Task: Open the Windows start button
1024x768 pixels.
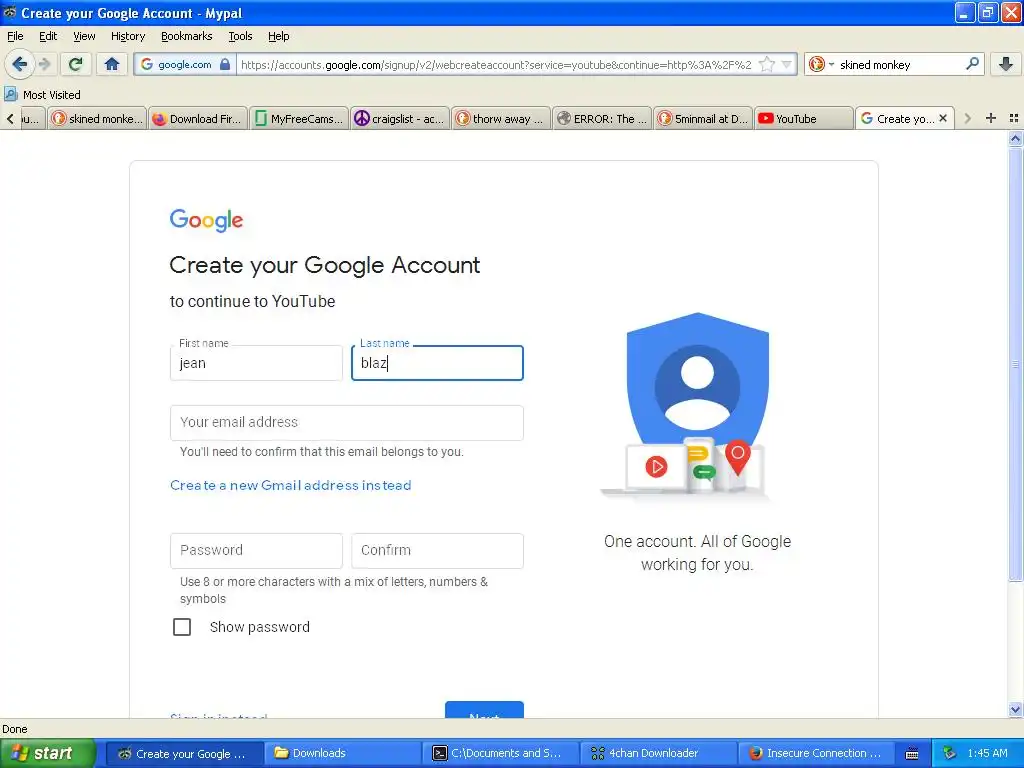Action: (47, 753)
